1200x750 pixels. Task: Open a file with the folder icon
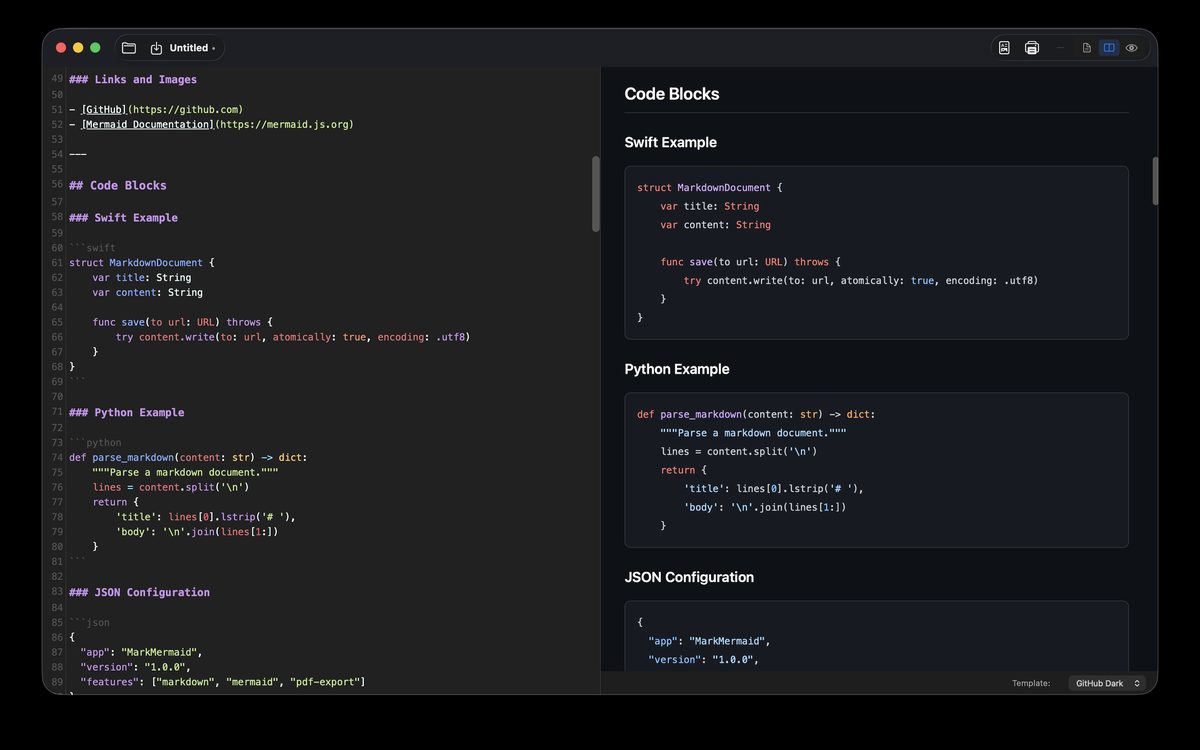pyautogui.click(x=128, y=48)
